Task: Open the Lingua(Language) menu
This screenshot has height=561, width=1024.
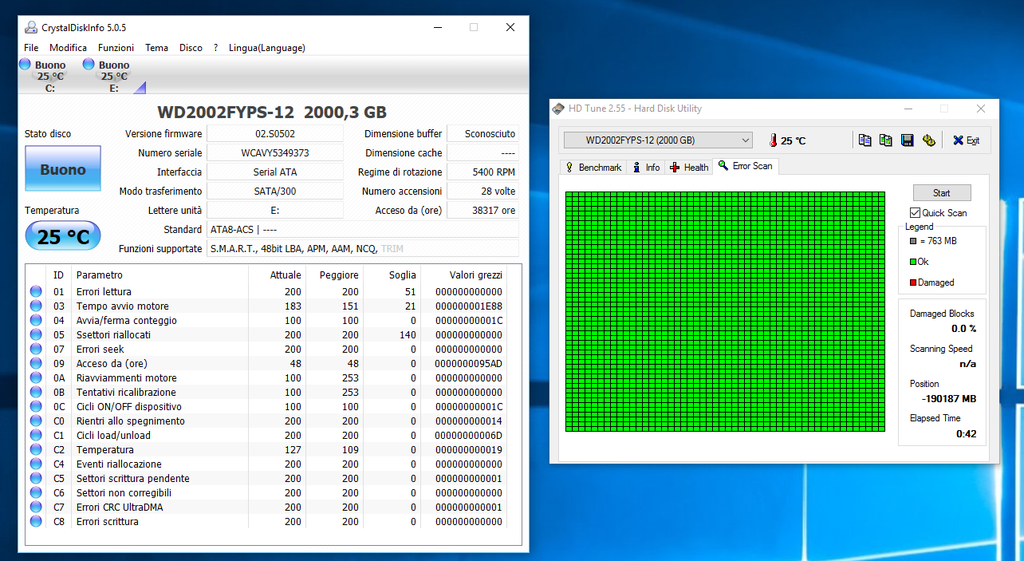Action: 266,47
